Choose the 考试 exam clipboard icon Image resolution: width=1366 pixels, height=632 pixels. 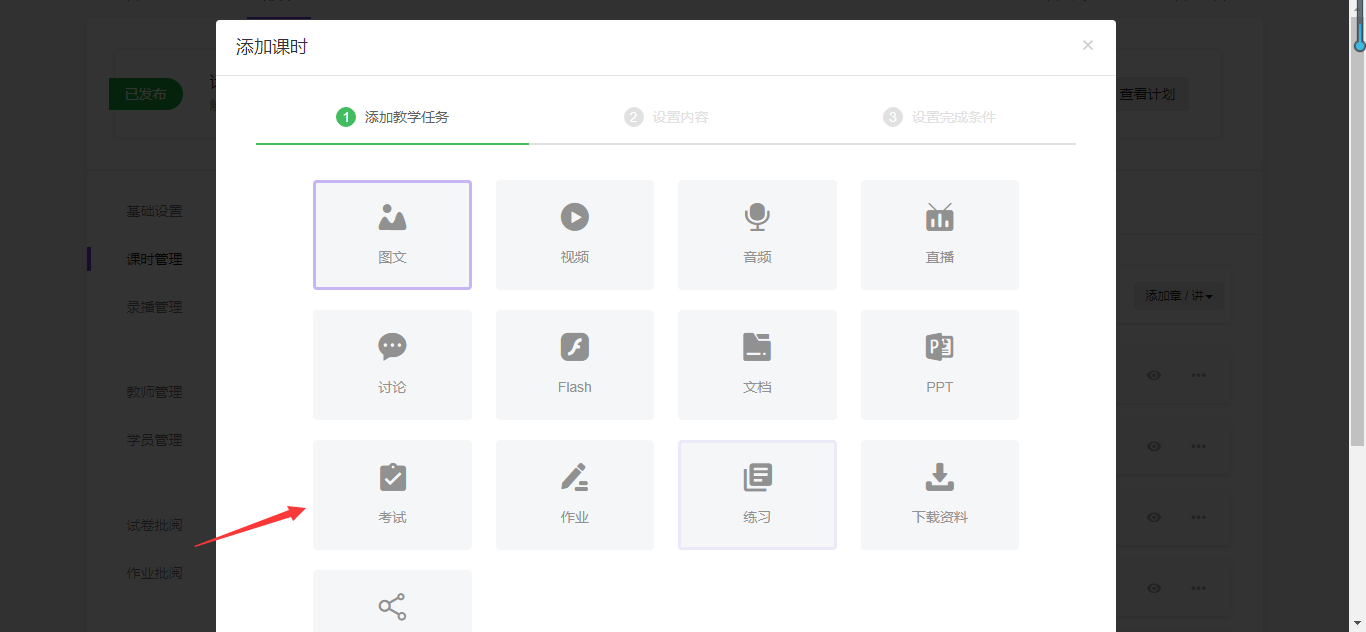tap(392, 478)
